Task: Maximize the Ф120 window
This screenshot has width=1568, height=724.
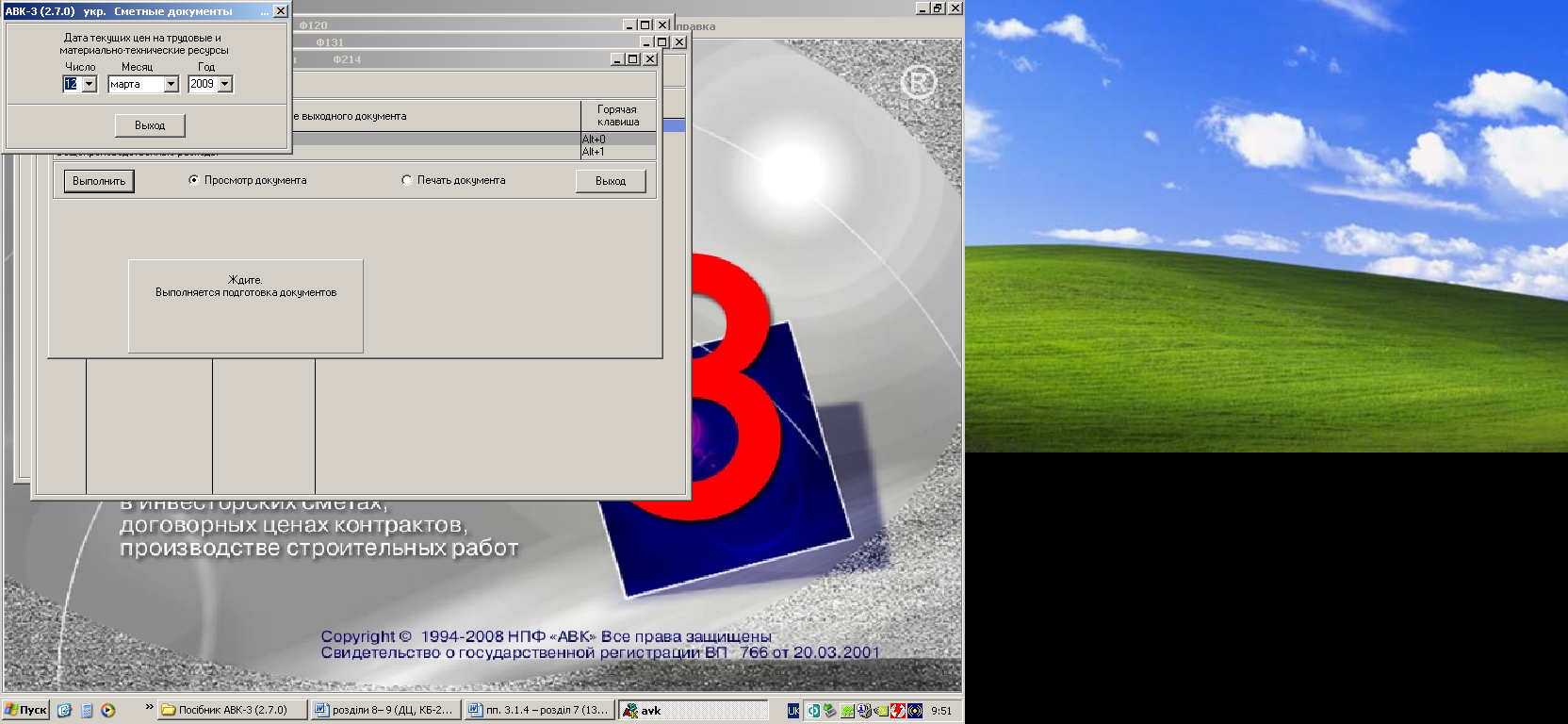Action: (645, 25)
